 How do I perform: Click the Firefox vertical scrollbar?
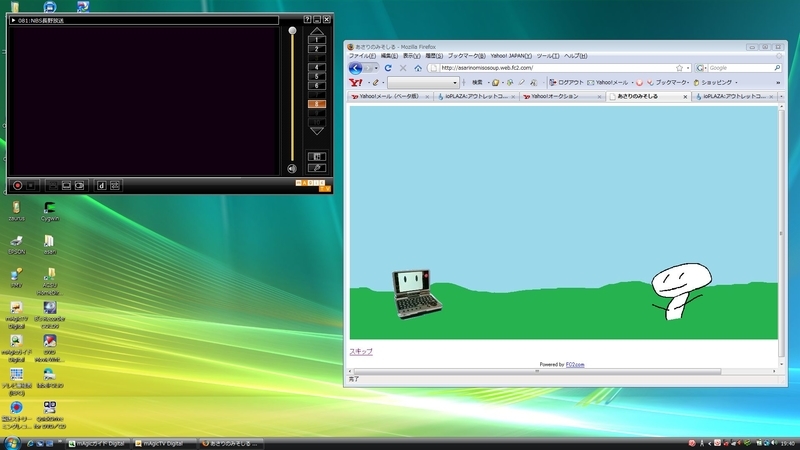pyautogui.click(x=781, y=234)
